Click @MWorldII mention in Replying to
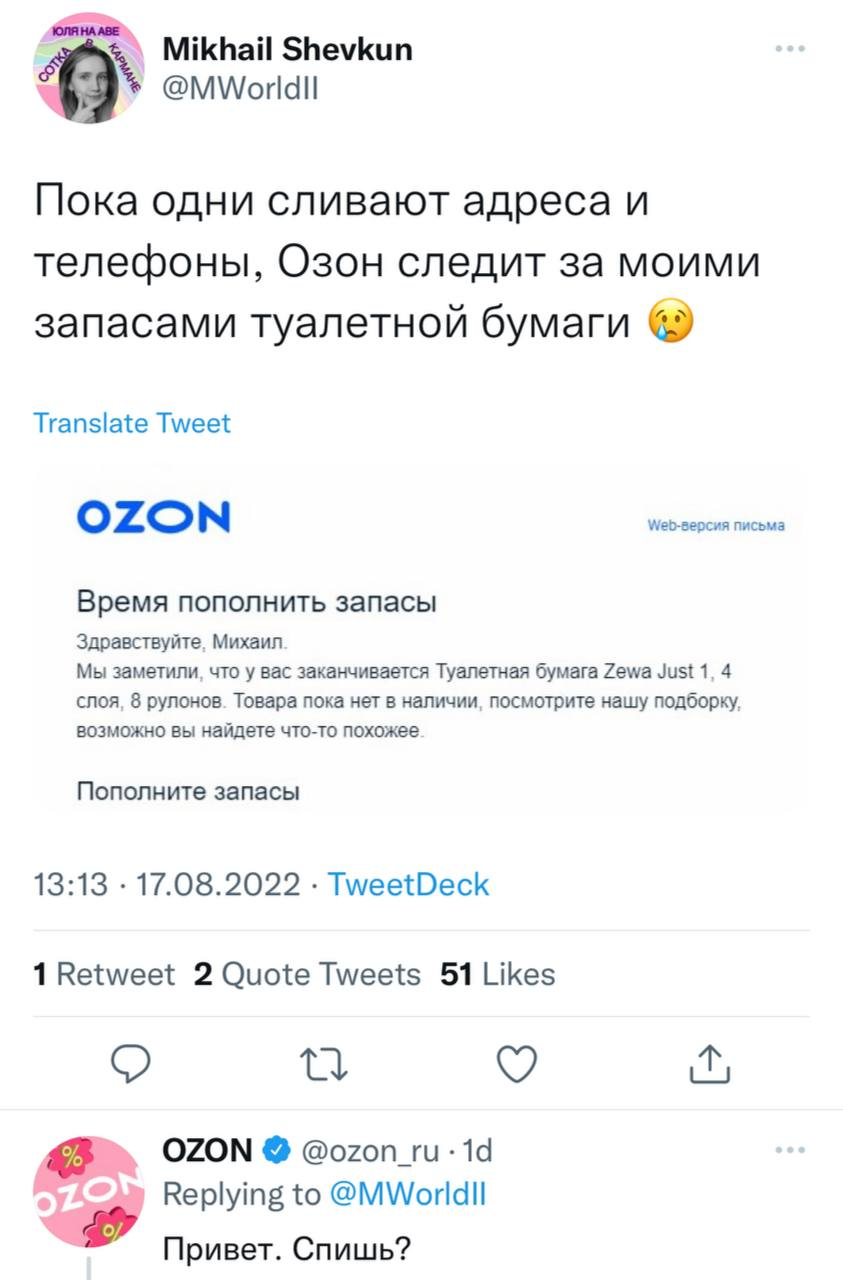 click(x=407, y=1194)
